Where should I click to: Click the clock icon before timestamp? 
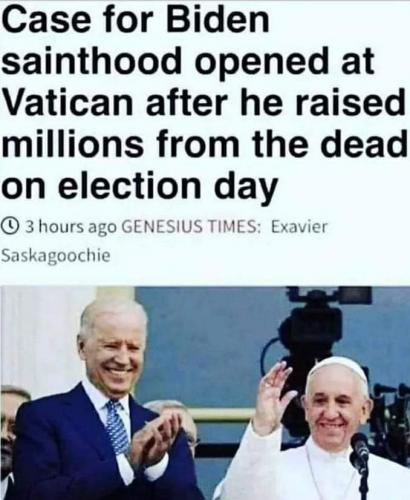[x=11, y=227]
